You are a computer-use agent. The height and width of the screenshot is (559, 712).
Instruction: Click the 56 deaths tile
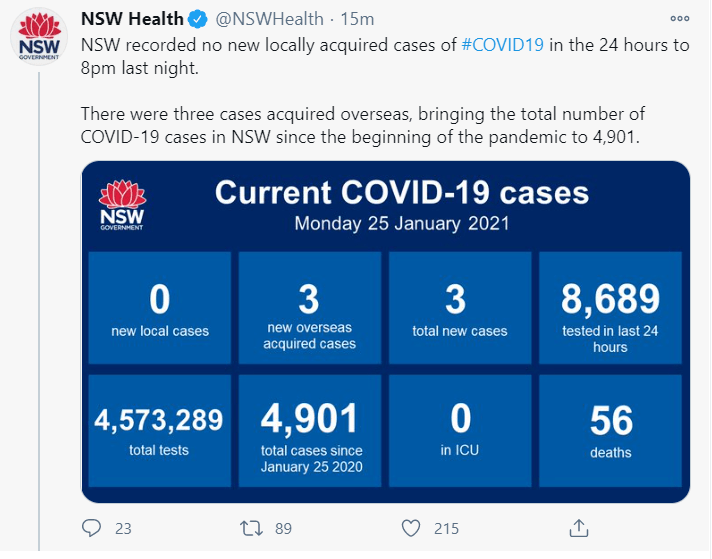click(x=610, y=431)
